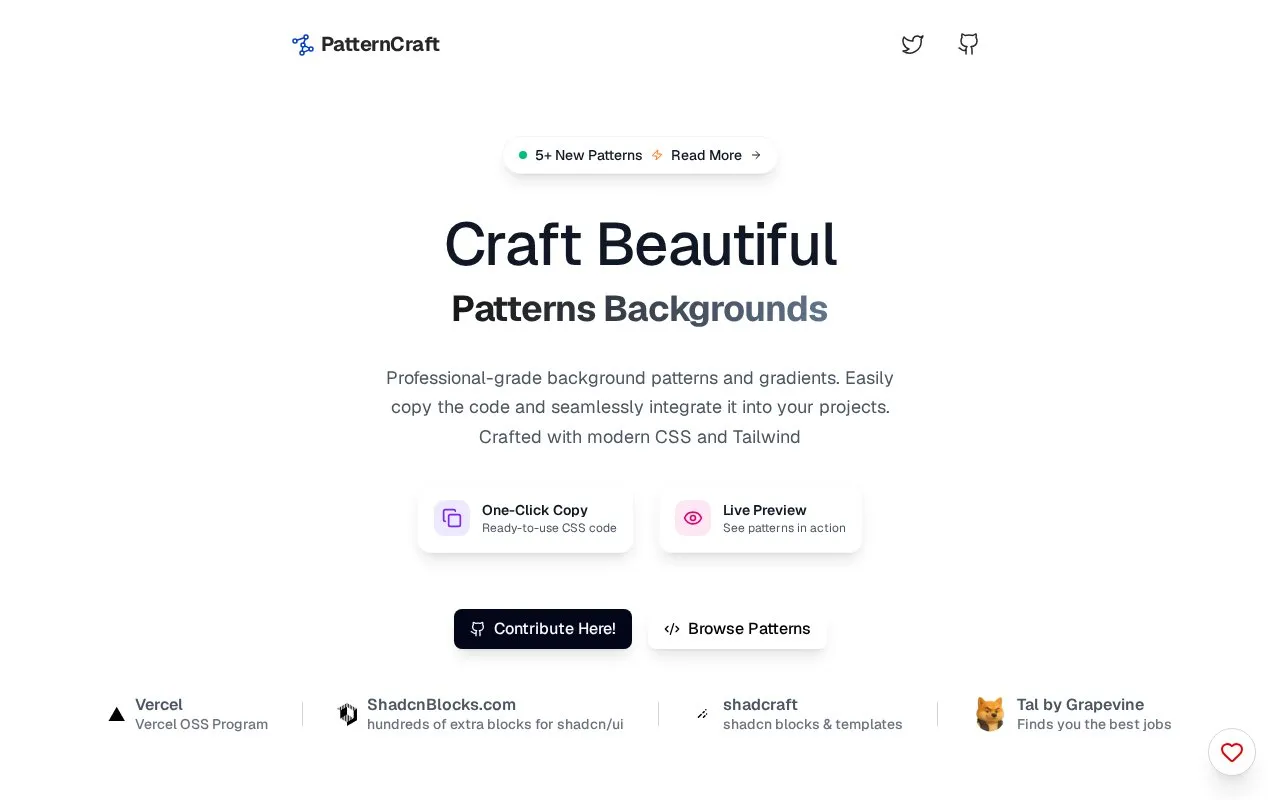The image size is (1280, 800).
Task: Click the text "Ready-to-use CSS code"
Action: [x=549, y=528]
